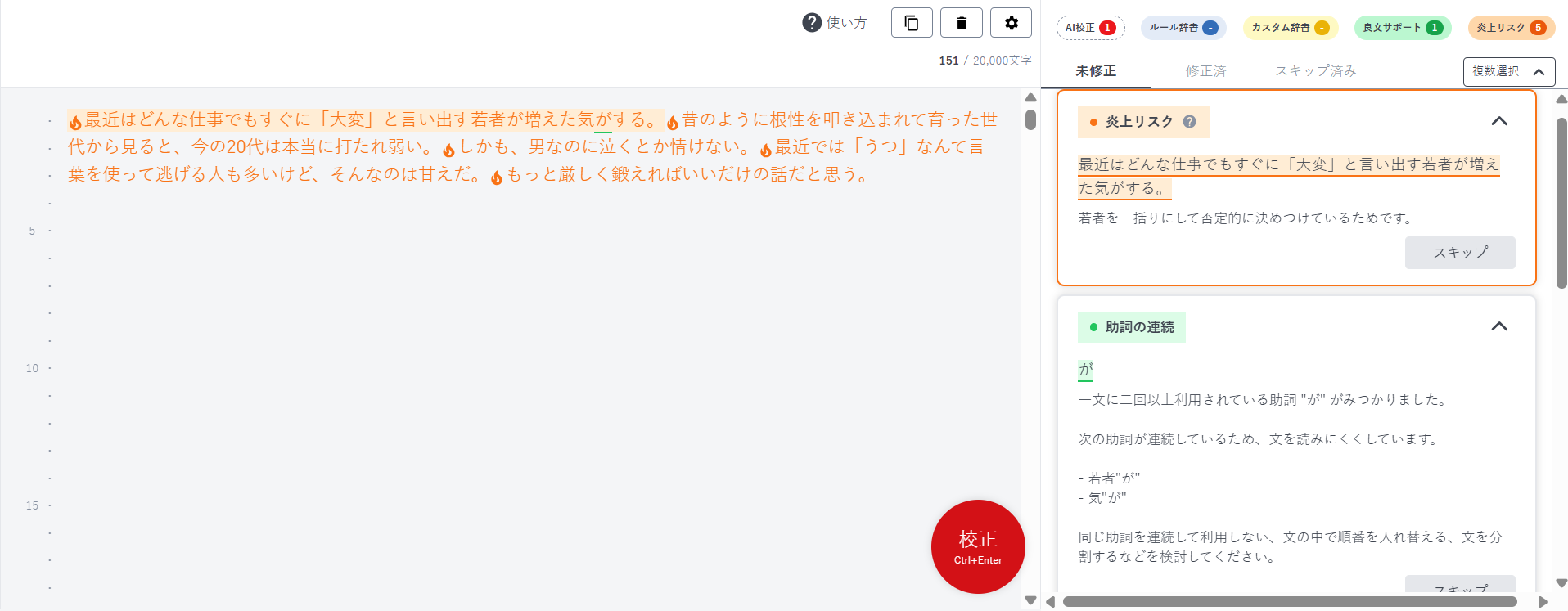Screen dimensions: 1568x611
Task: Click the 使い方 link text
Action: [846, 23]
